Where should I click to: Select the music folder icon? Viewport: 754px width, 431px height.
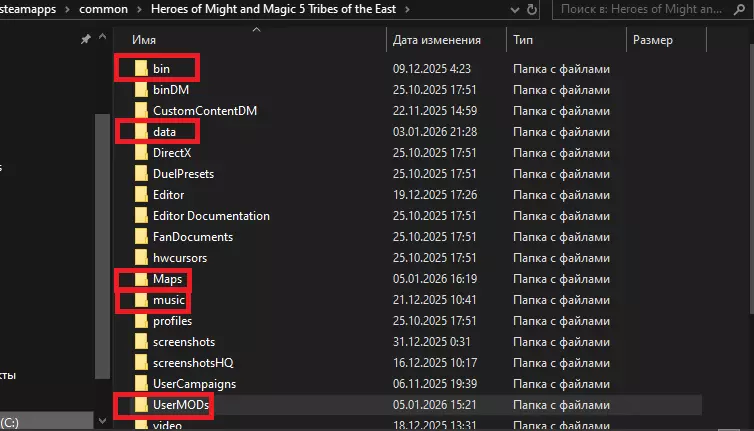click(x=140, y=300)
